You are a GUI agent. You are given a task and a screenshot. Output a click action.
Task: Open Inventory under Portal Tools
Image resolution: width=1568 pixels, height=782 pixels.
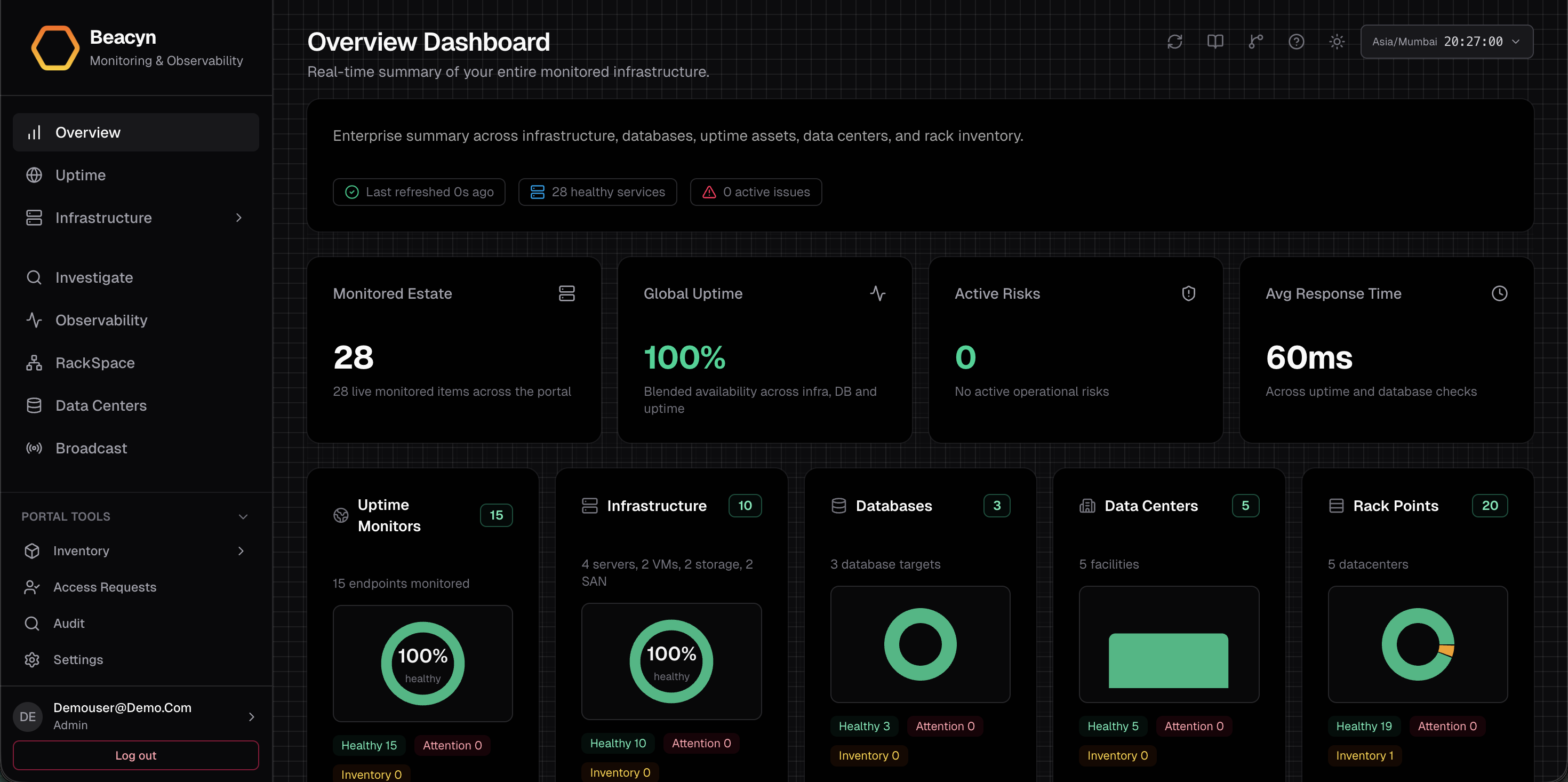[136, 550]
